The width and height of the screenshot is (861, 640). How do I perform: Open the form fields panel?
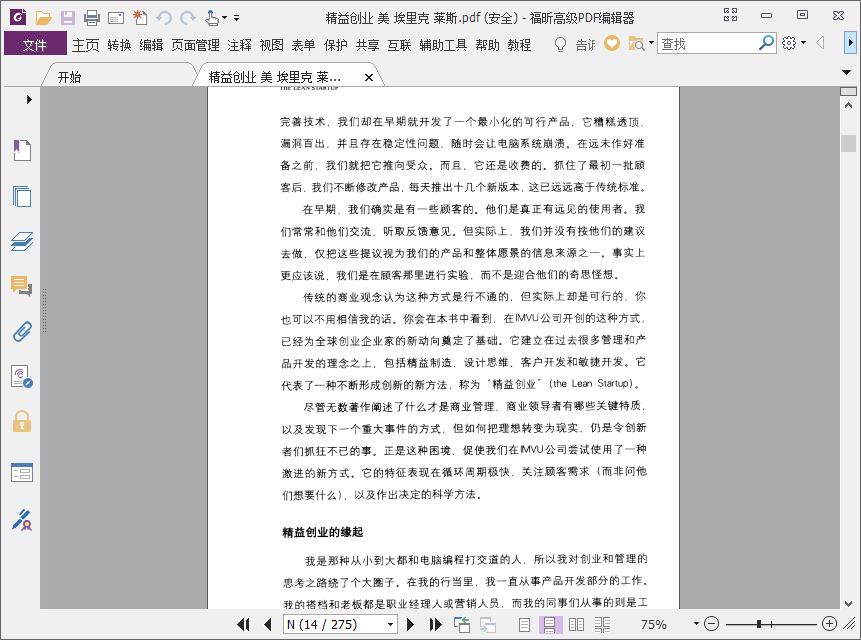point(22,472)
